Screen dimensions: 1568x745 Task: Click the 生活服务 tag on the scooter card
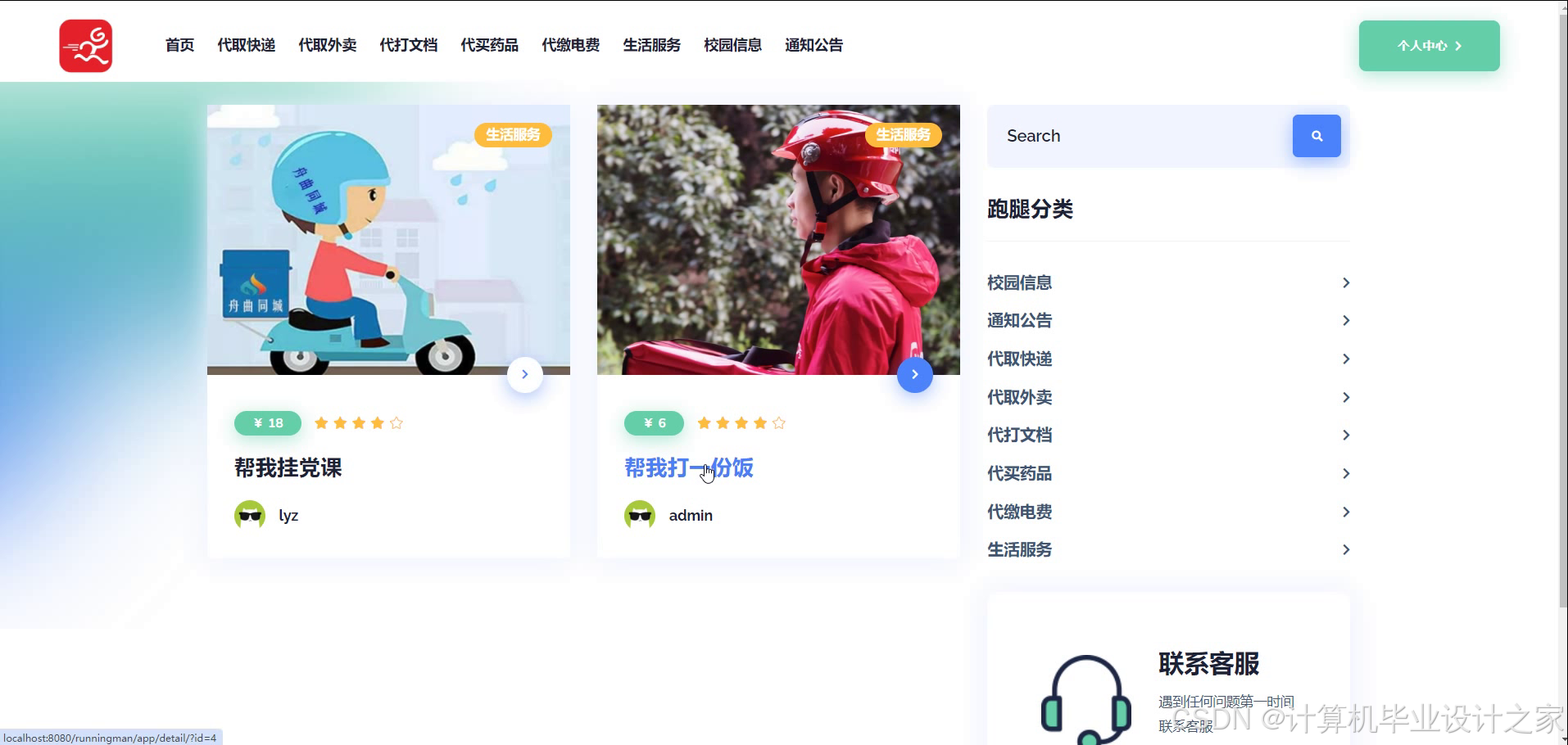tap(513, 134)
